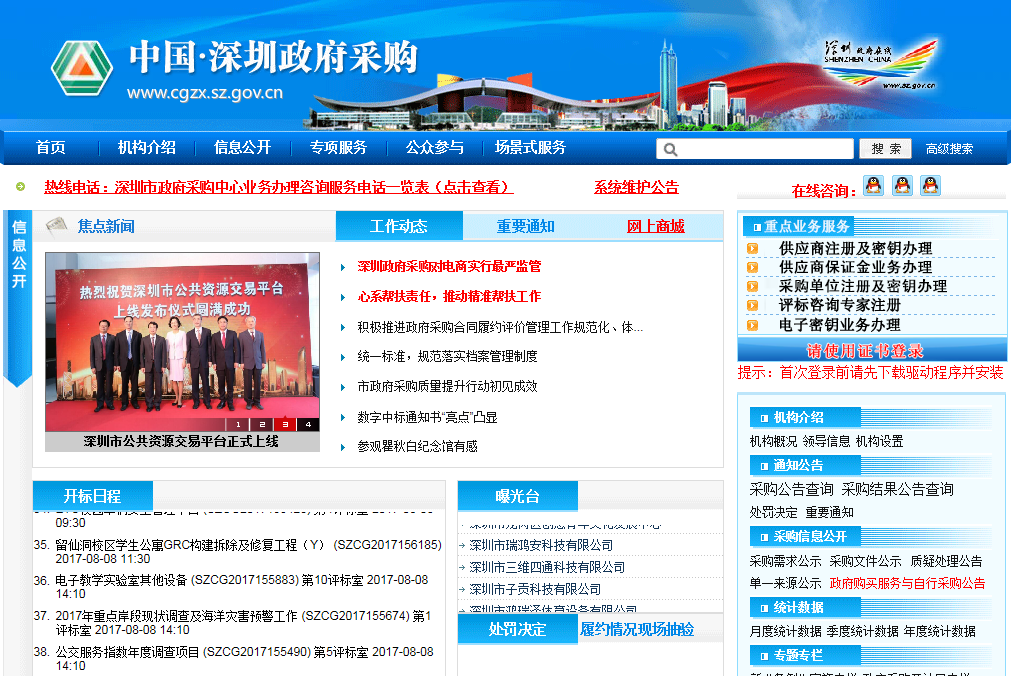Open the 专项服务 navigation menu

[338, 148]
